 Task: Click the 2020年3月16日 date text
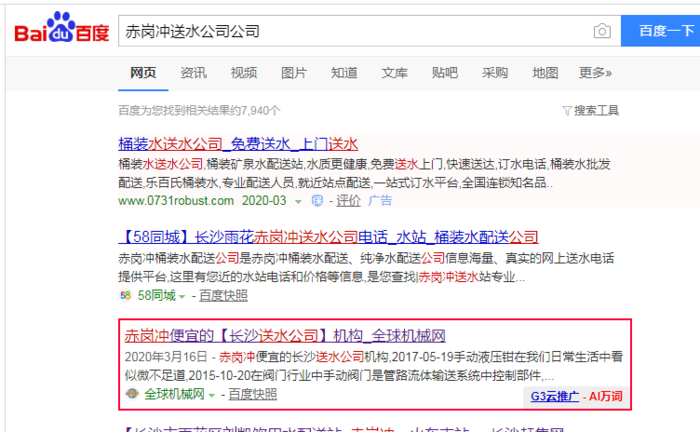point(166,357)
